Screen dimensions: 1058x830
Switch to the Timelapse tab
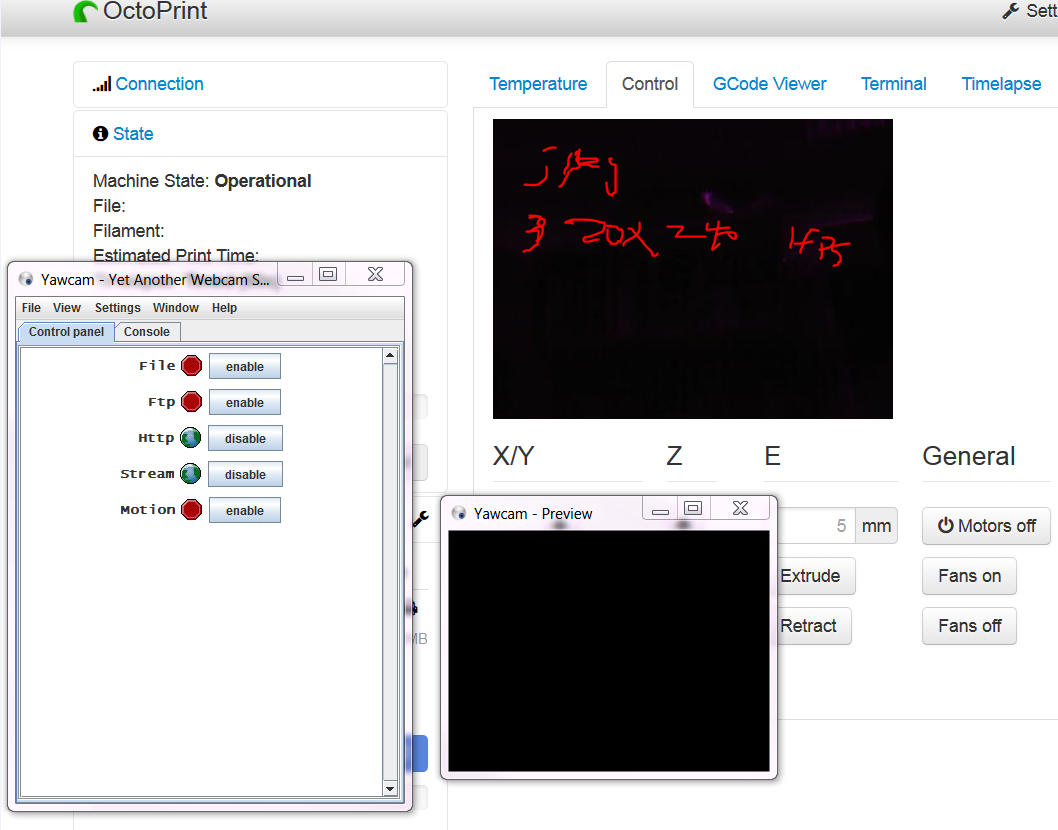point(1001,84)
